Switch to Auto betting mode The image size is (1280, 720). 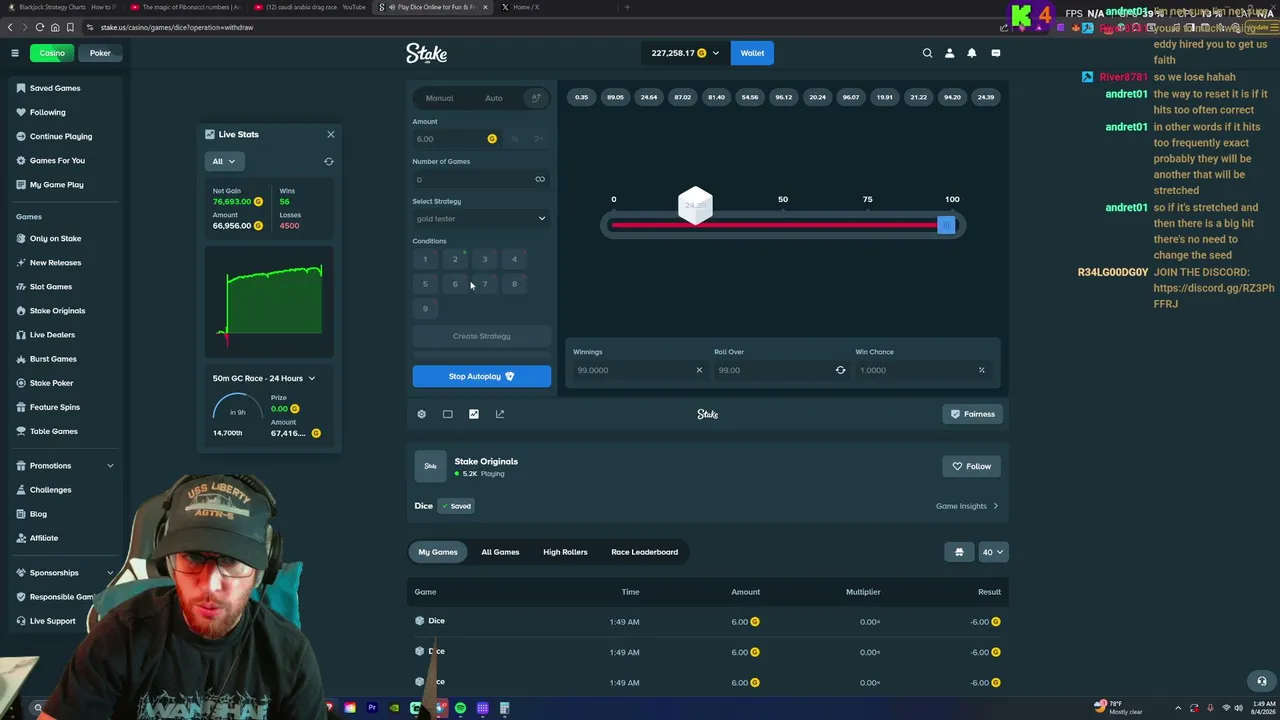click(x=494, y=98)
